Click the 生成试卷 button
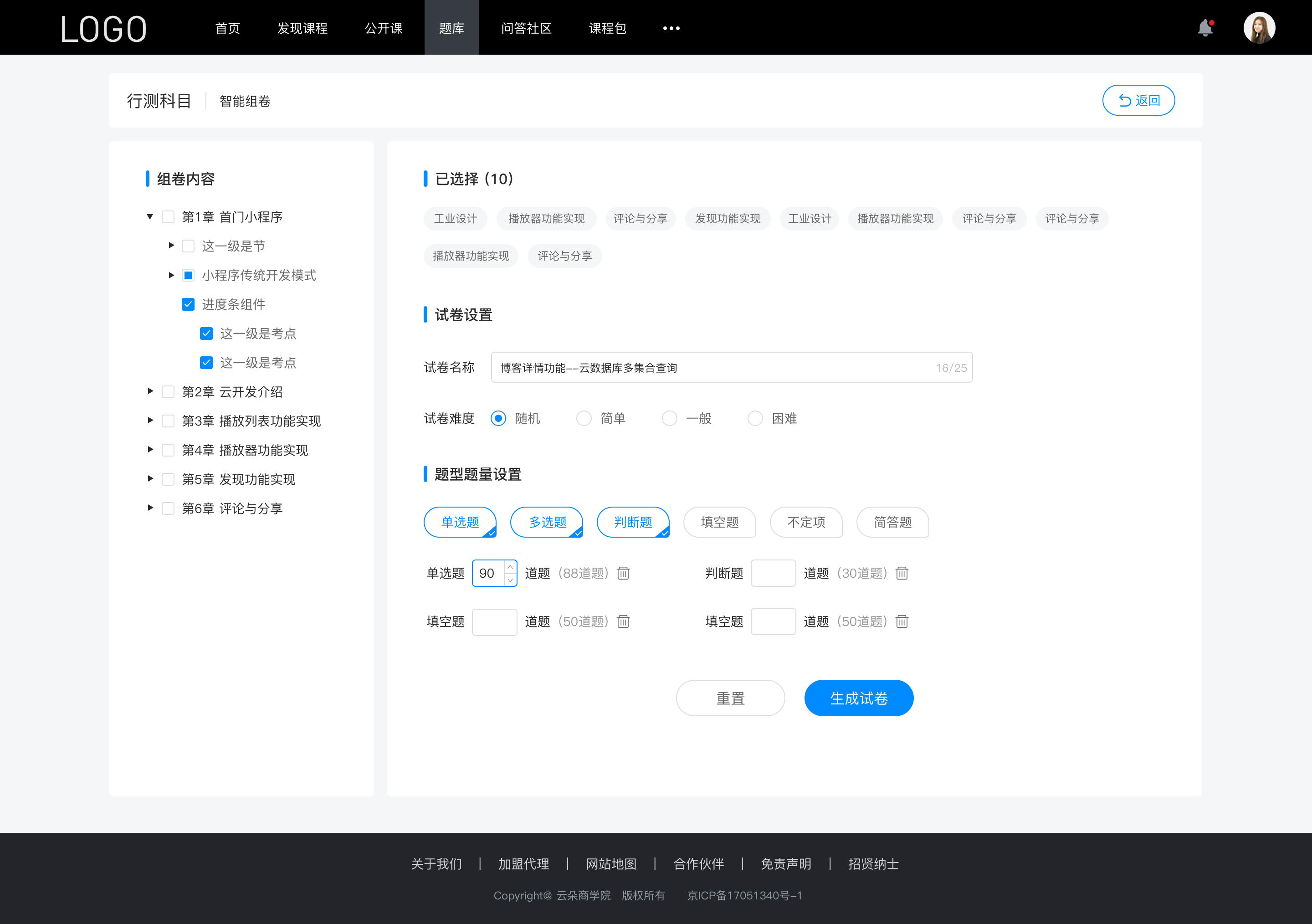 point(858,698)
